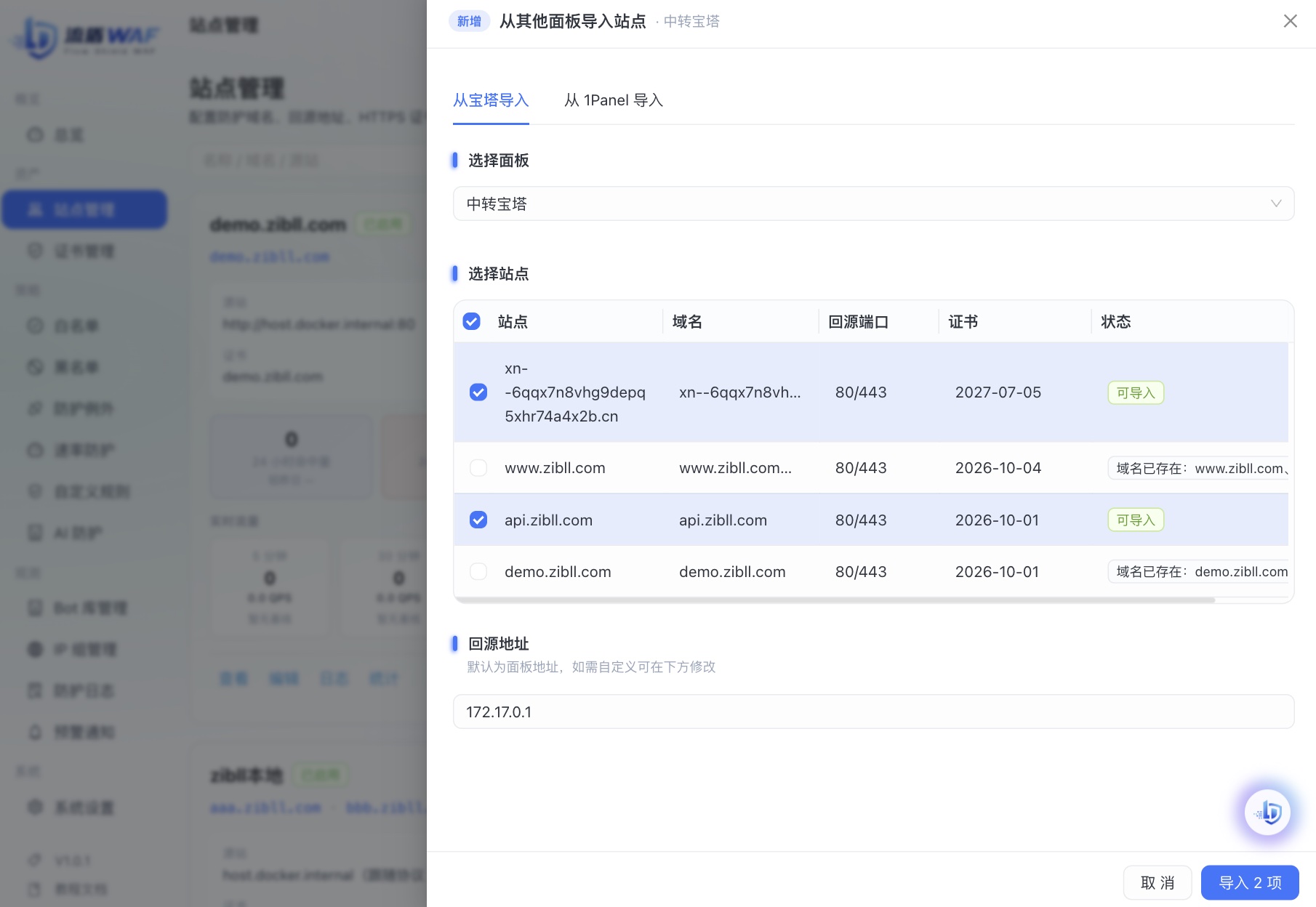This screenshot has width=1316, height=907.
Task: Click 80/443 in the api.zibll.com row
Action: 861,520
